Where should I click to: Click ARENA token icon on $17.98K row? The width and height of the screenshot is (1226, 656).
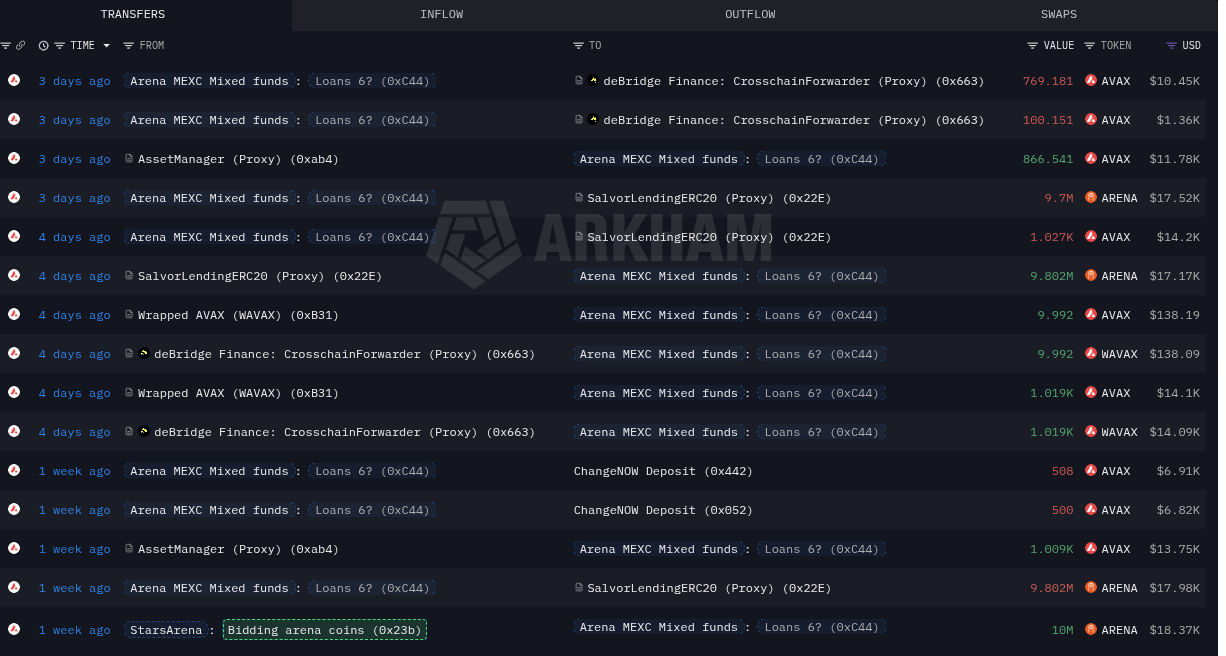[x=1091, y=588]
